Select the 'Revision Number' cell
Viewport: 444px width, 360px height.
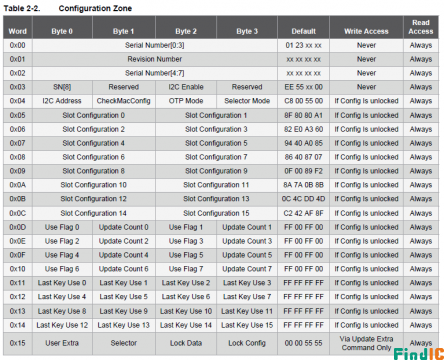155,59
